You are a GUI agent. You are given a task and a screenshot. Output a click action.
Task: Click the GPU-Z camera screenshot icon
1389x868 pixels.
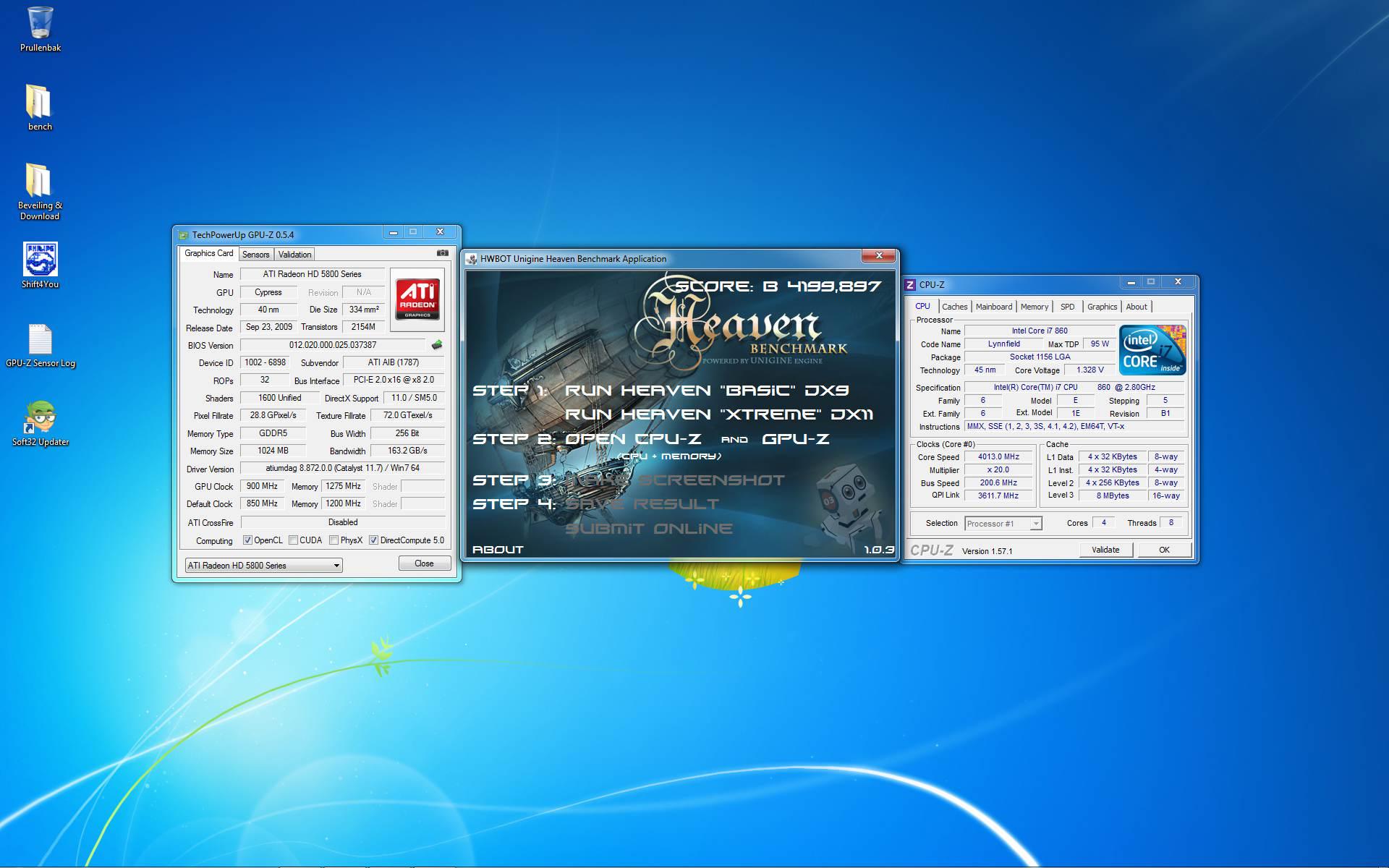pos(443,253)
